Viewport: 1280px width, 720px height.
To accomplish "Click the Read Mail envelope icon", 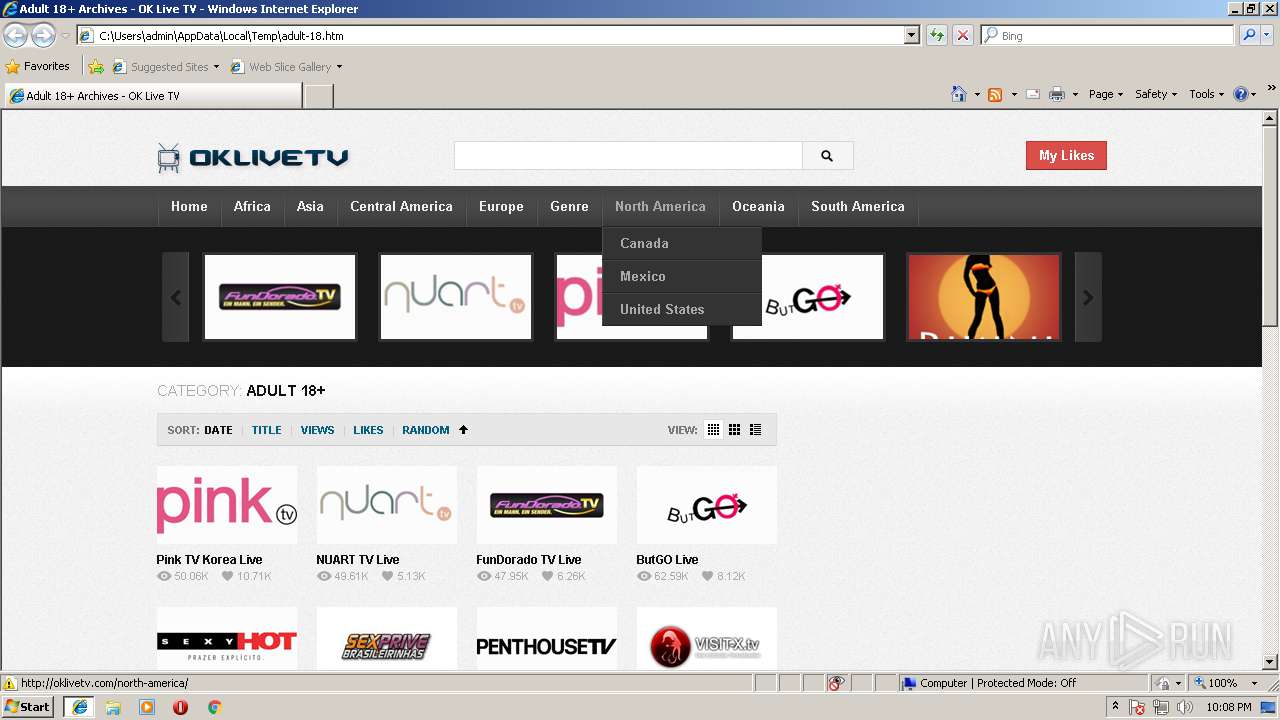I will point(1033,94).
